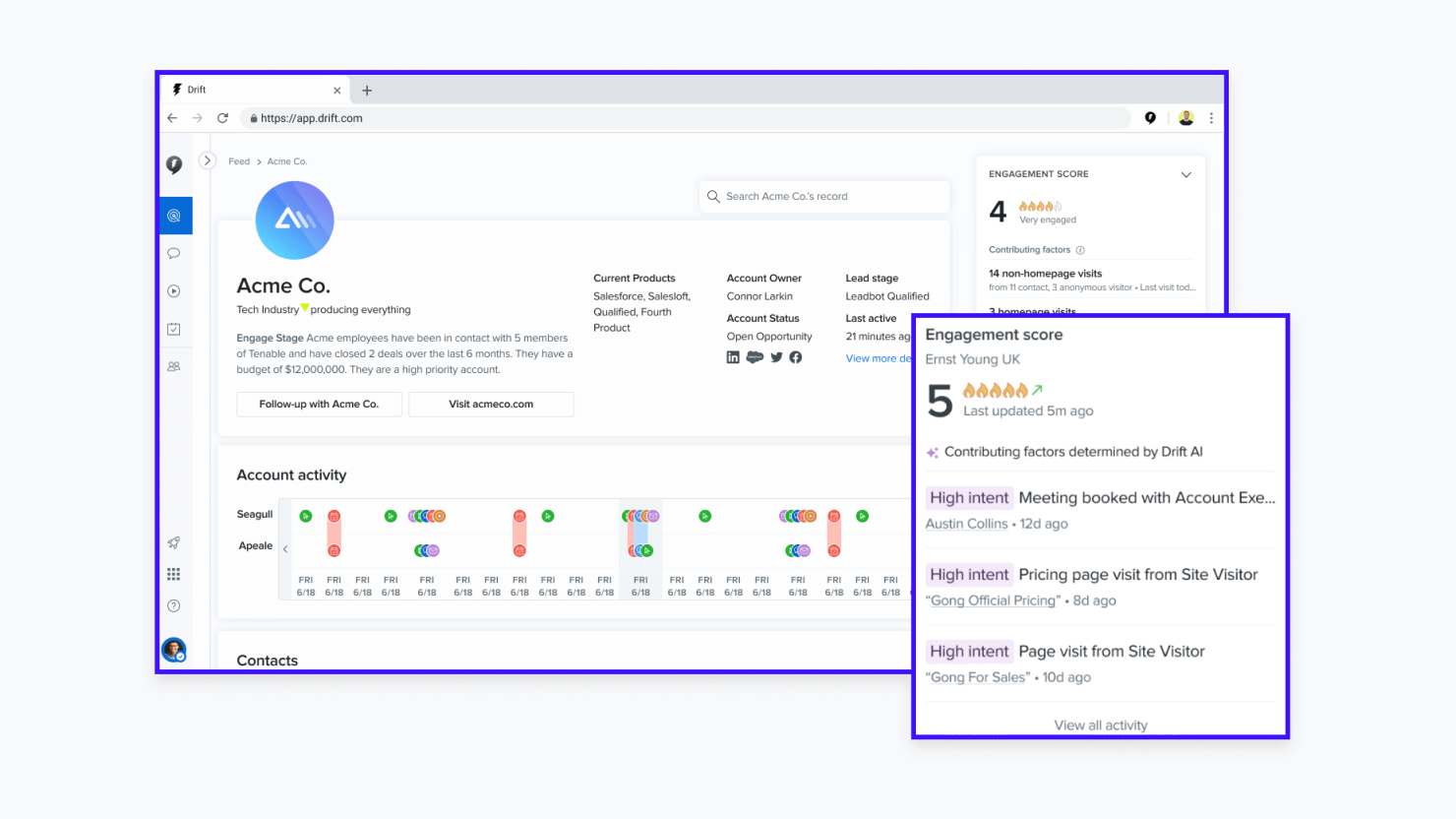Open a new browser tab with plus
Image resolution: width=1456 pixels, height=819 pixels.
(367, 91)
